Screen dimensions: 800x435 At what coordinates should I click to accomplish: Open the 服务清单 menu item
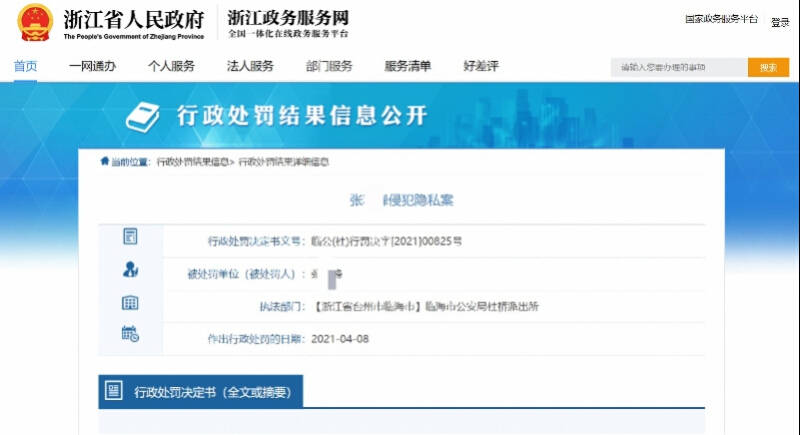(408, 67)
